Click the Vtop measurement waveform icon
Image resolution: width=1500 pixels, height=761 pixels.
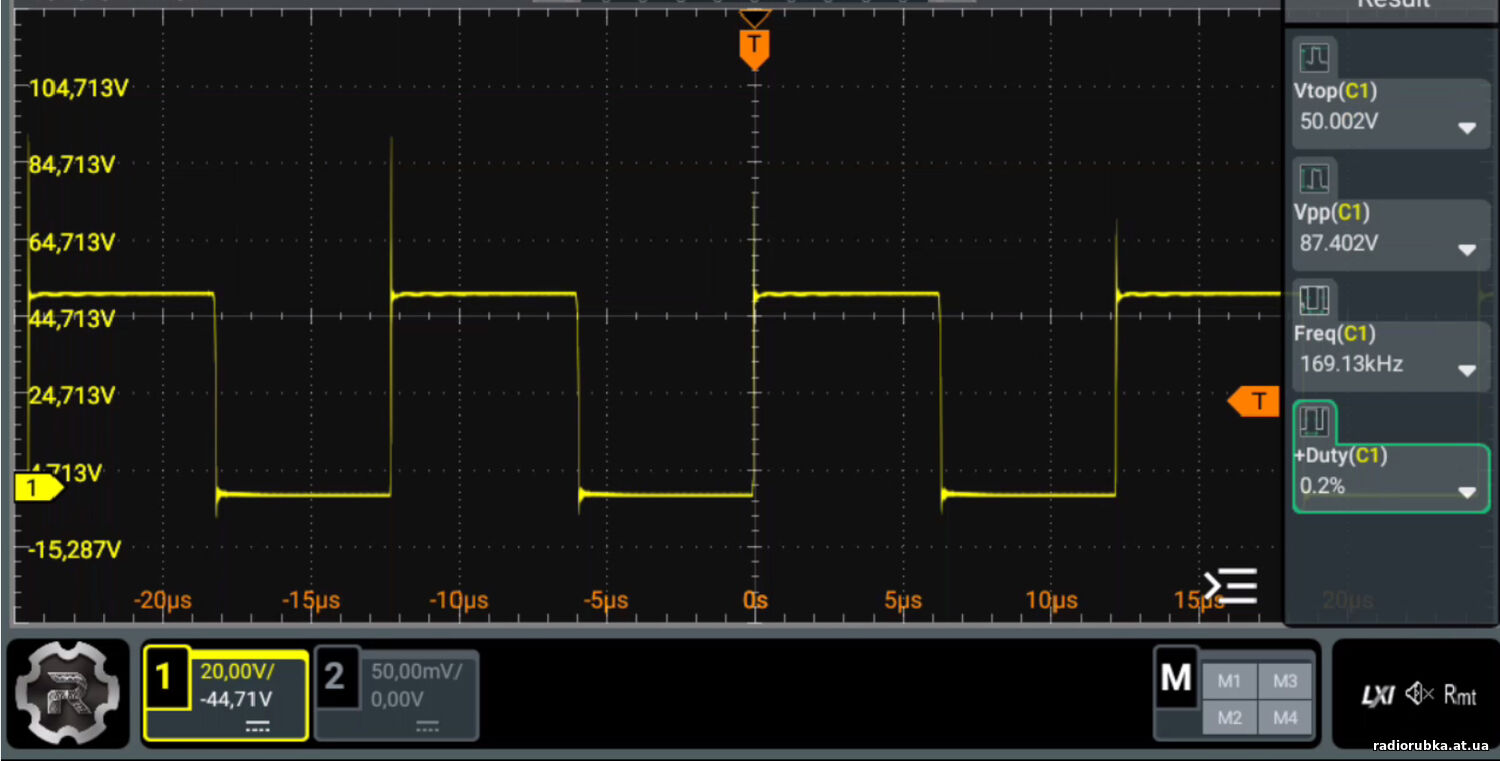pos(1314,57)
